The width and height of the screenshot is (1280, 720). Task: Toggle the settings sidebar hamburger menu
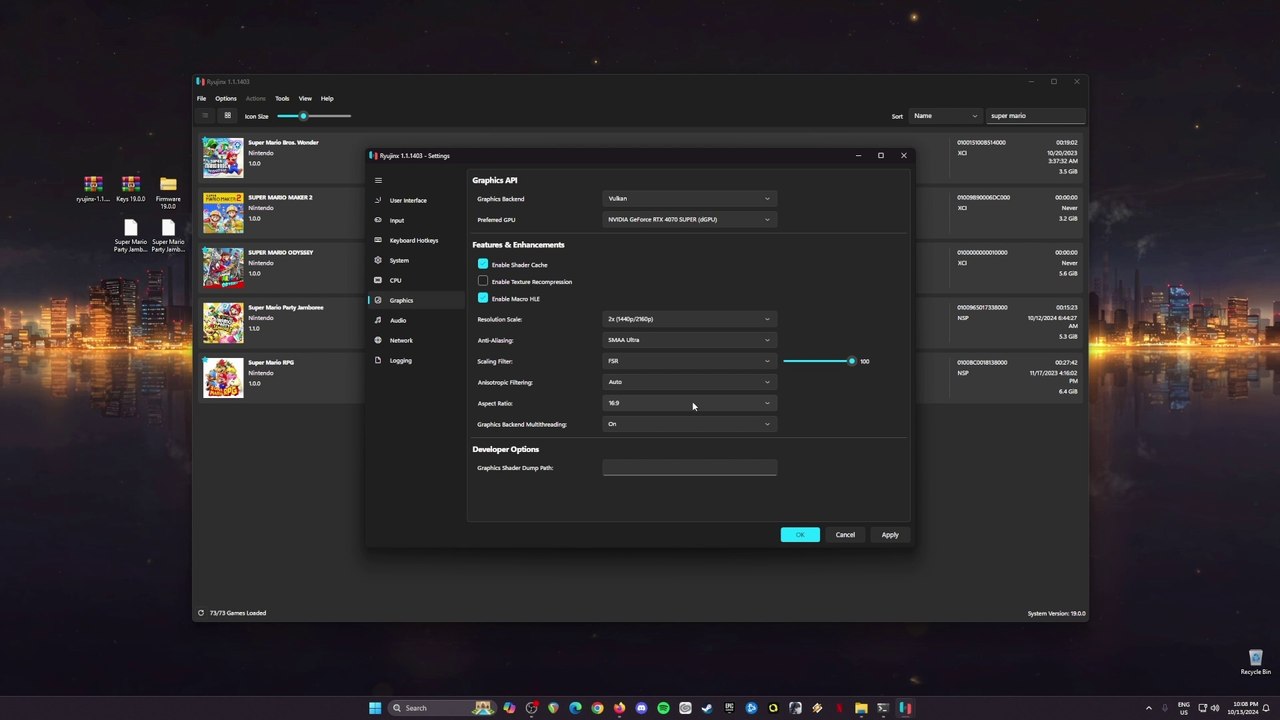[378, 180]
